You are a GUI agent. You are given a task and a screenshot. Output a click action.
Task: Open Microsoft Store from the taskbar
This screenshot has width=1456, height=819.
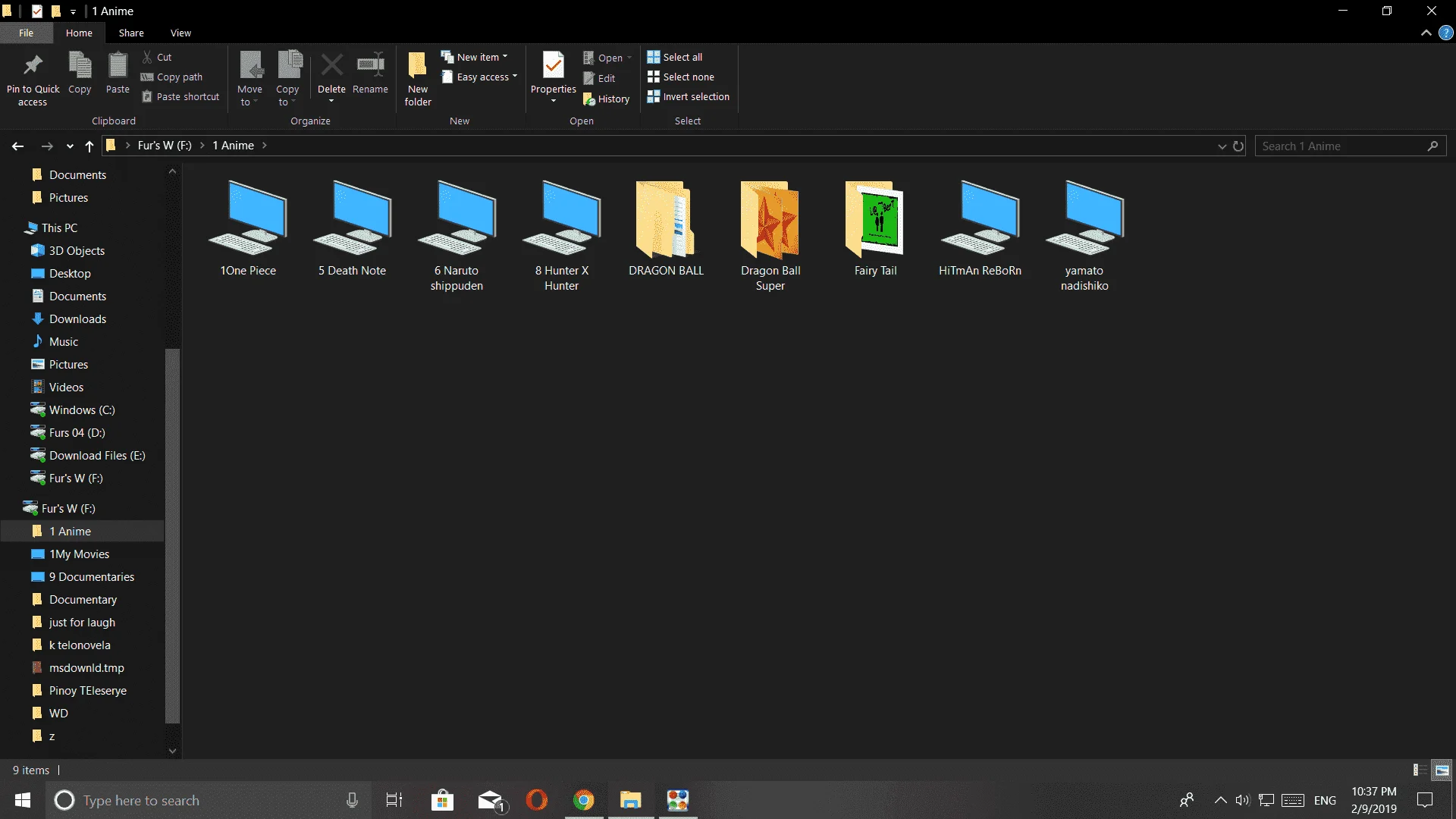tap(442, 800)
